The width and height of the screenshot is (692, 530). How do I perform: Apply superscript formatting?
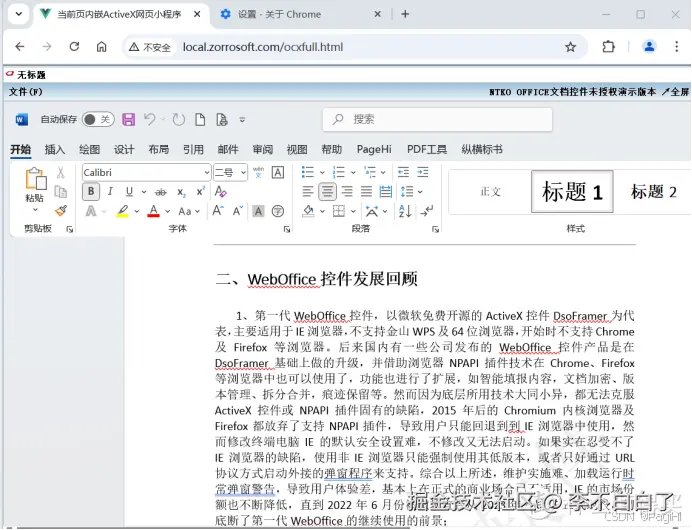(x=200, y=191)
